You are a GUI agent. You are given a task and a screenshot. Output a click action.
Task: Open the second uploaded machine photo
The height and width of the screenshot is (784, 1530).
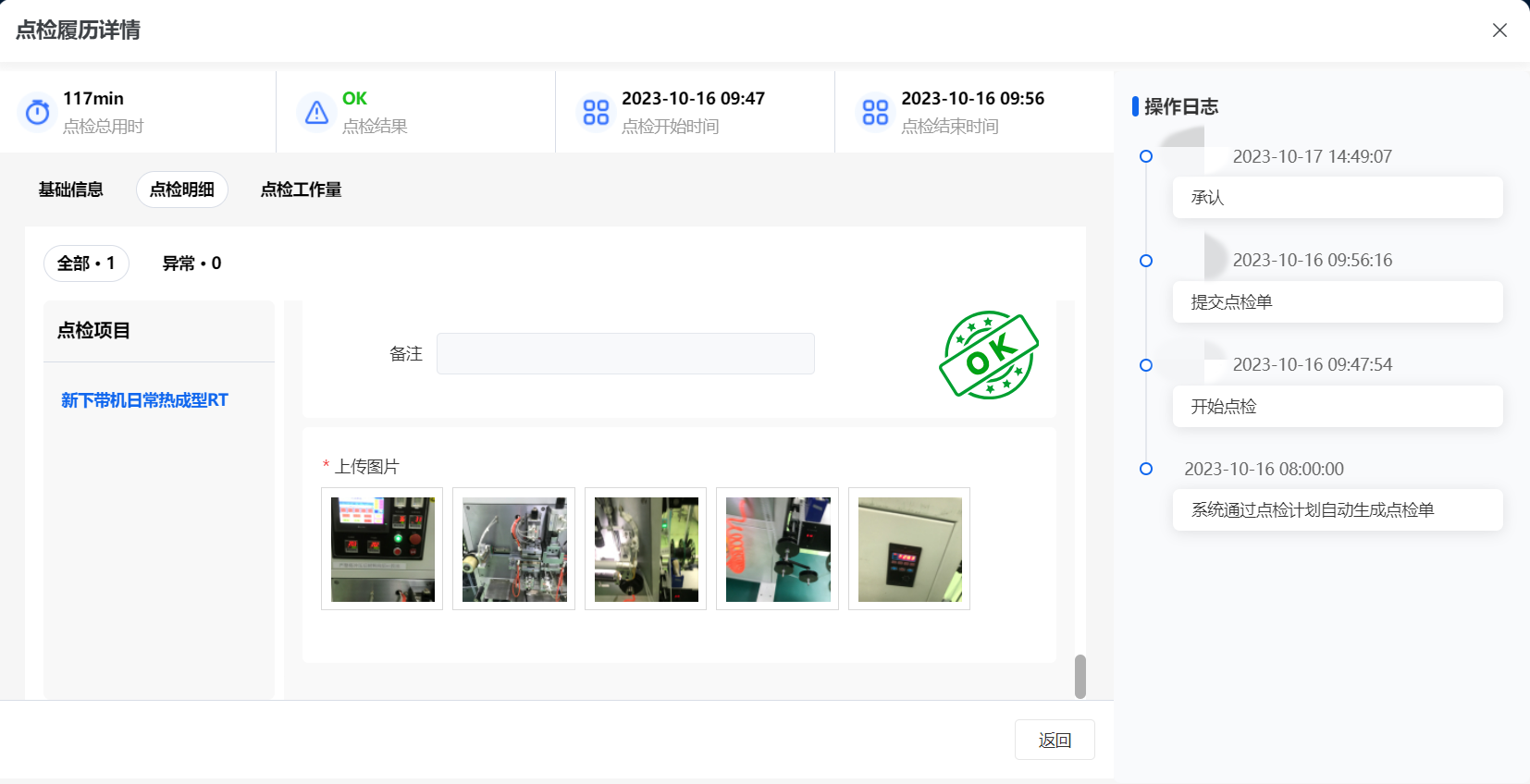coord(514,549)
